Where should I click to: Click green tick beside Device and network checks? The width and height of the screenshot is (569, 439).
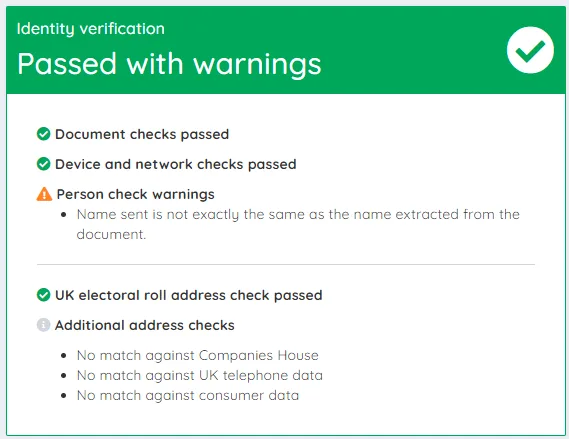click(x=44, y=164)
